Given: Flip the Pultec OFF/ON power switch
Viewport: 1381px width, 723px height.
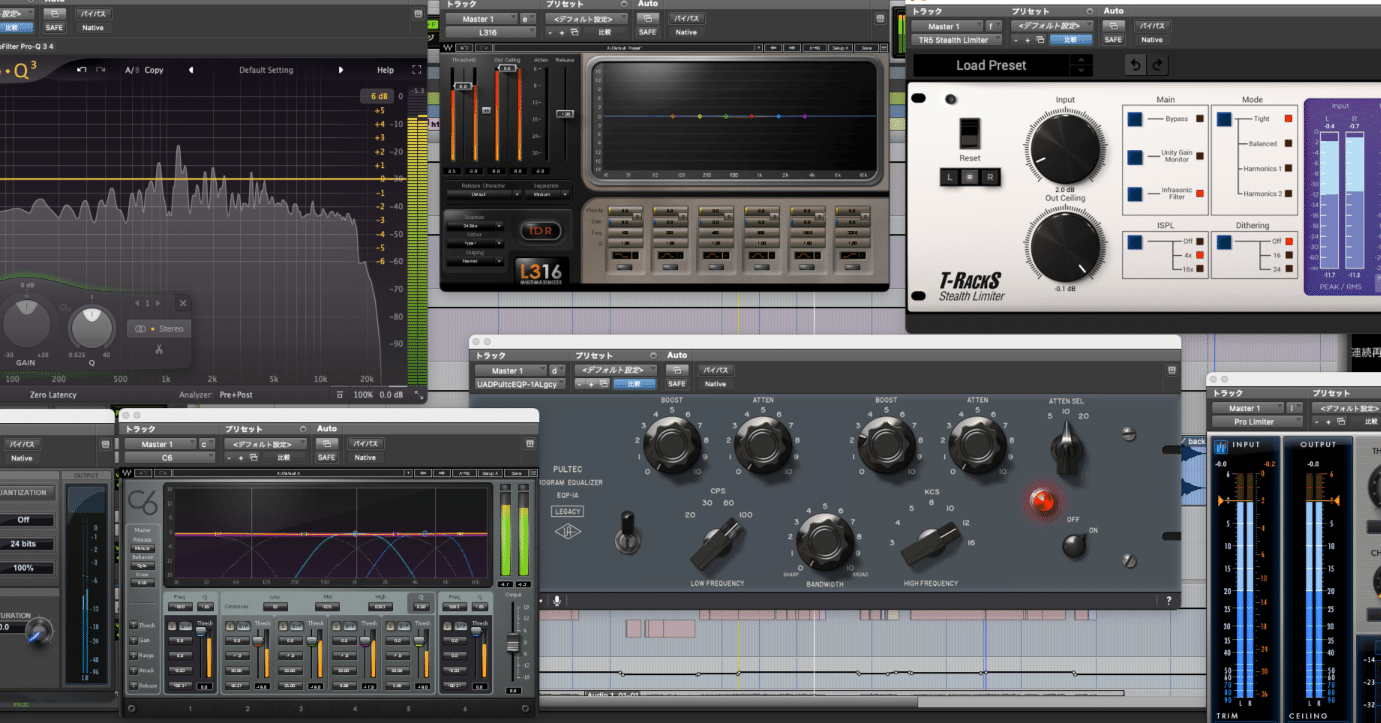Looking at the screenshot, I should tap(1074, 543).
